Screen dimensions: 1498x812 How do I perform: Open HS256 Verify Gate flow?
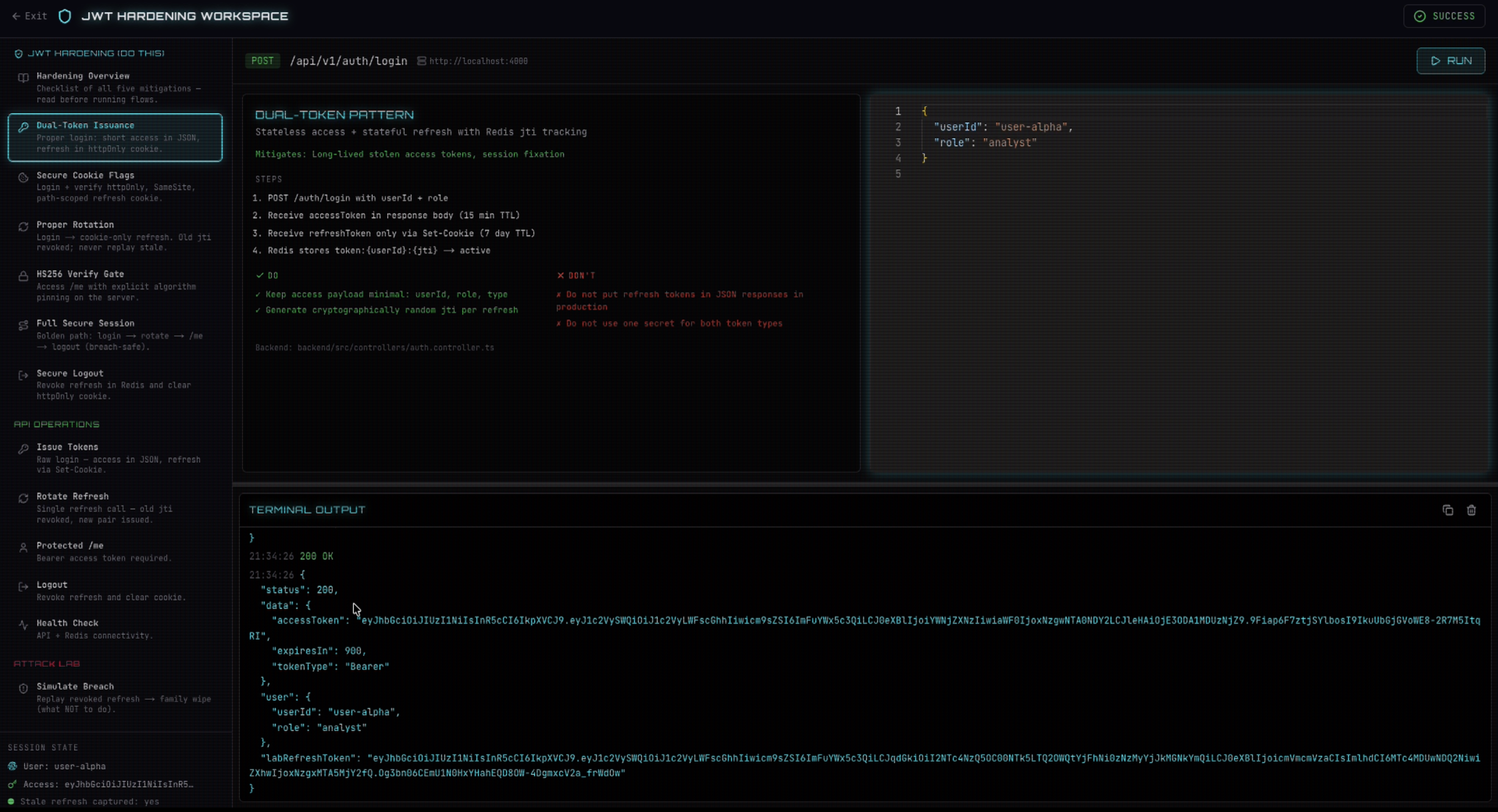(x=115, y=285)
